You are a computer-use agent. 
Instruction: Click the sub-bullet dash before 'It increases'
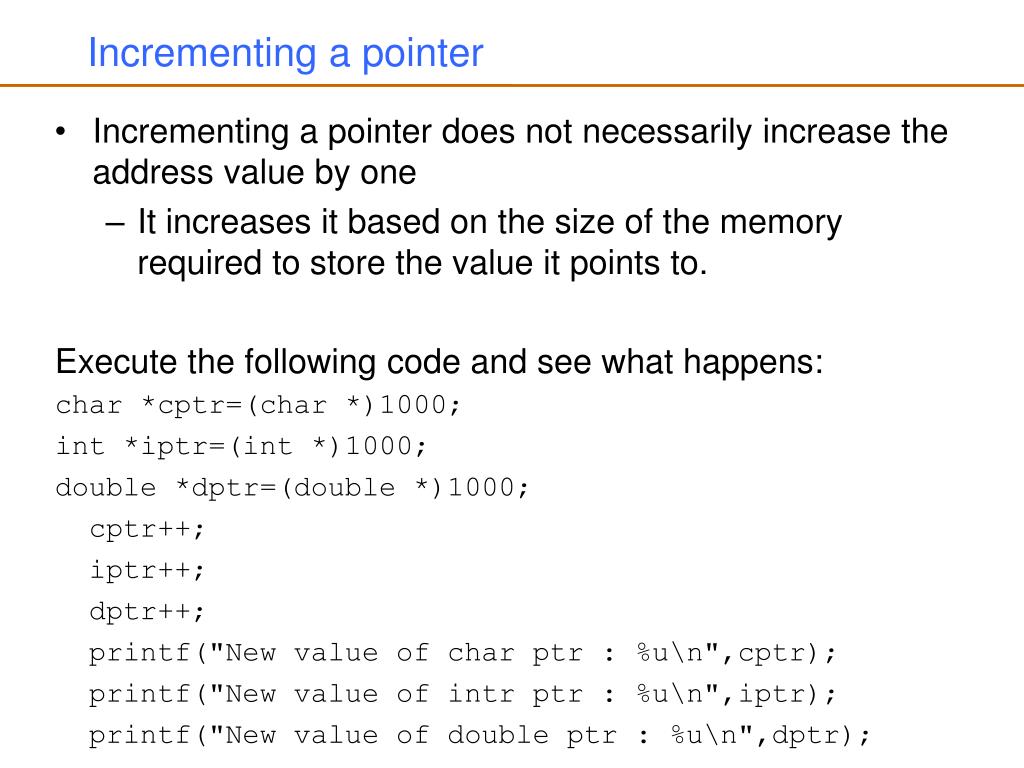[115, 223]
